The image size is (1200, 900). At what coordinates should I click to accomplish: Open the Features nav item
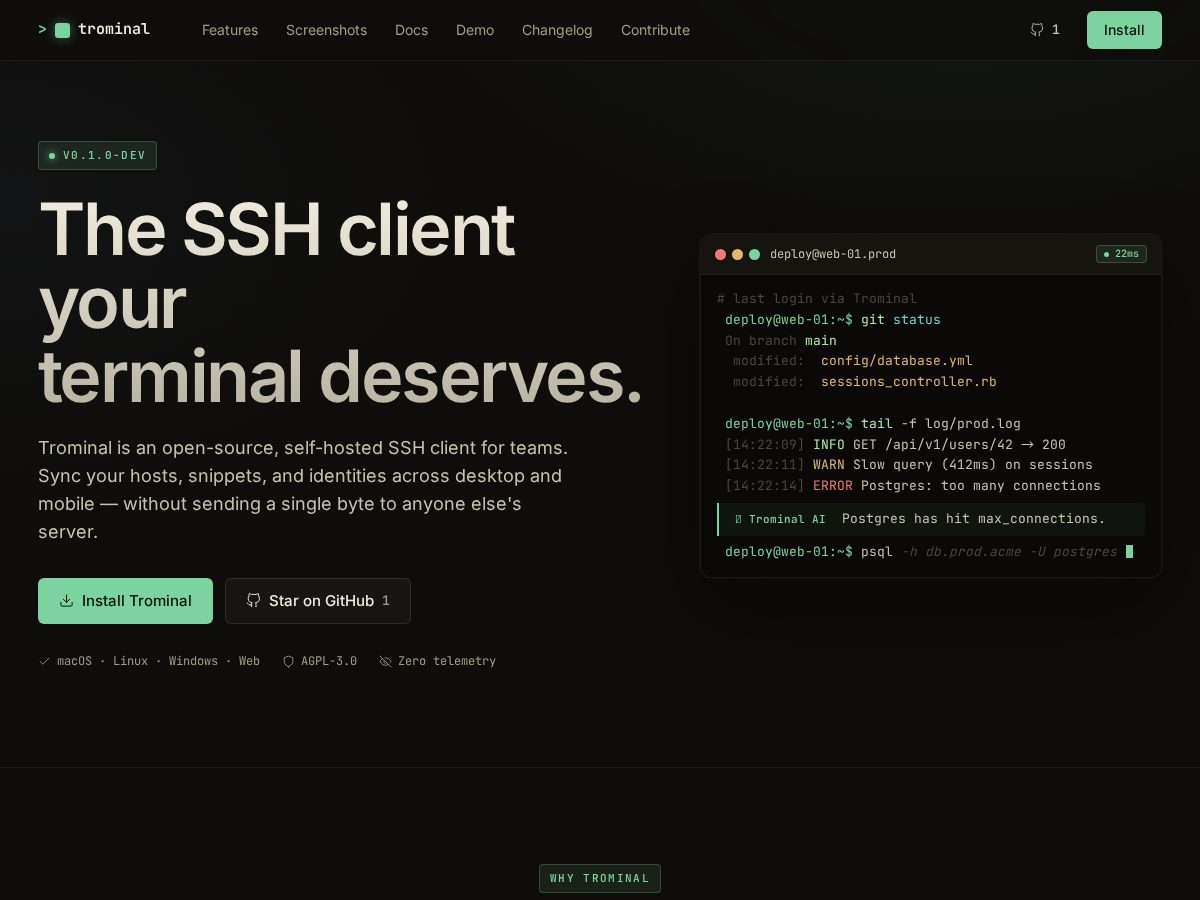[x=230, y=30]
